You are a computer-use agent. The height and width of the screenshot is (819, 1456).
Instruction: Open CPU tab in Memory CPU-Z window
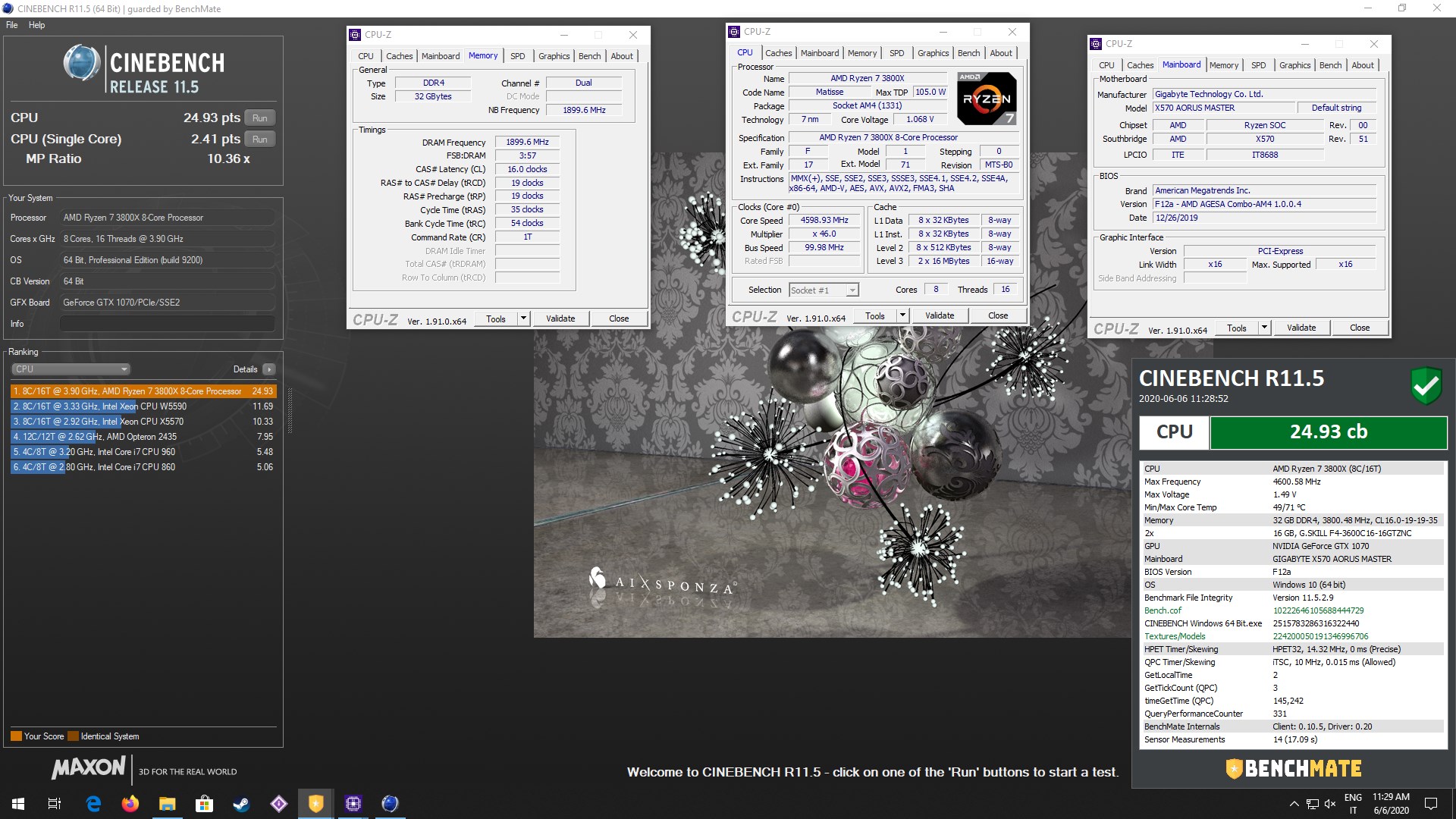click(366, 56)
